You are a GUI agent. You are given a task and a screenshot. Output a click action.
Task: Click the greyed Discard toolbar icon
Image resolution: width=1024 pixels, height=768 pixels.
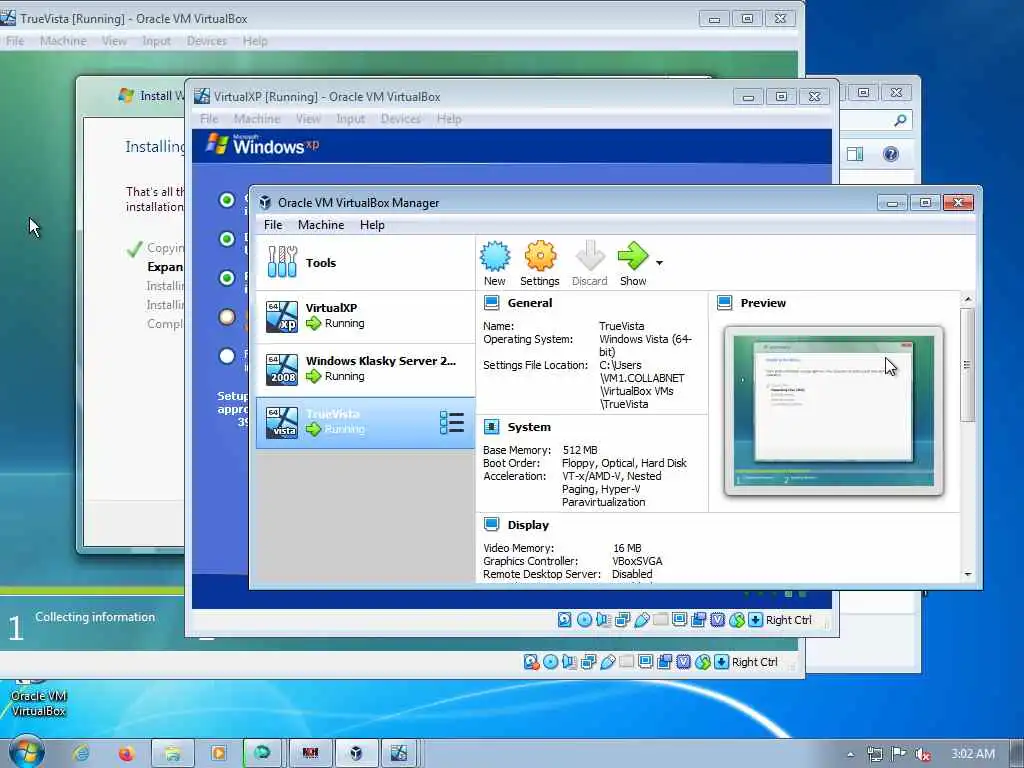coord(590,264)
